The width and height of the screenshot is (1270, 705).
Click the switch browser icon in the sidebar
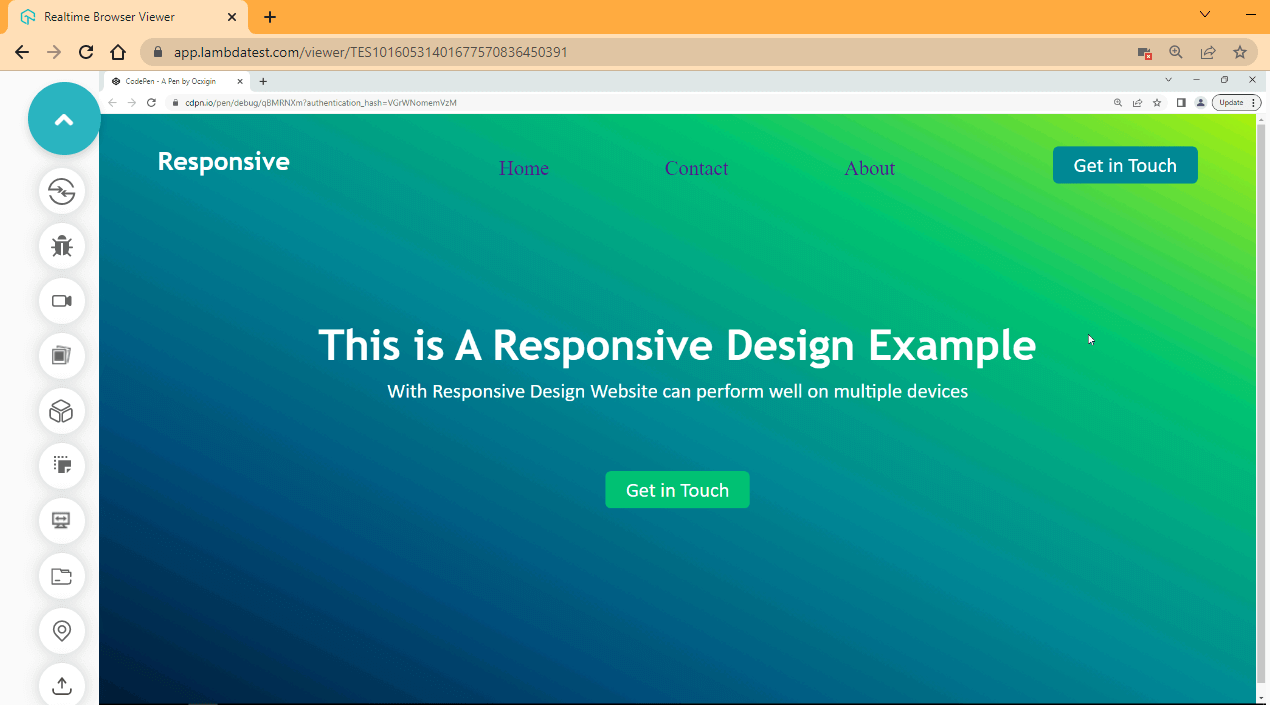(61, 192)
